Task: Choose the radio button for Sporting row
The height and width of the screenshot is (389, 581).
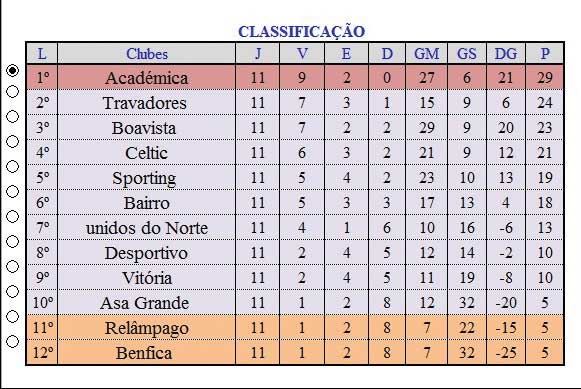Action: pyautogui.click(x=13, y=166)
